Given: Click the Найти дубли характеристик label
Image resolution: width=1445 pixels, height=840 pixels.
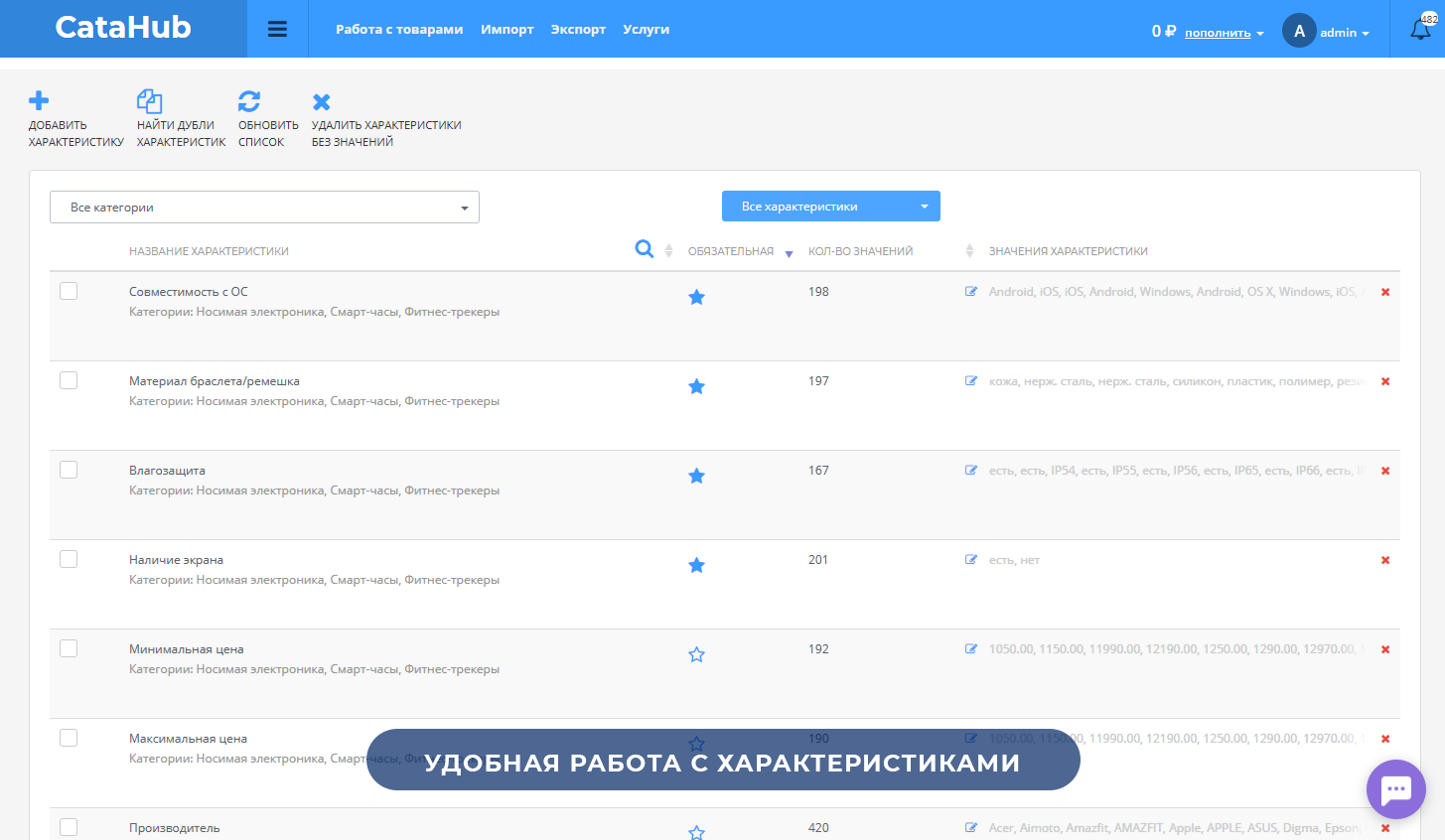Looking at the screenshot, I should coord(182,133).
